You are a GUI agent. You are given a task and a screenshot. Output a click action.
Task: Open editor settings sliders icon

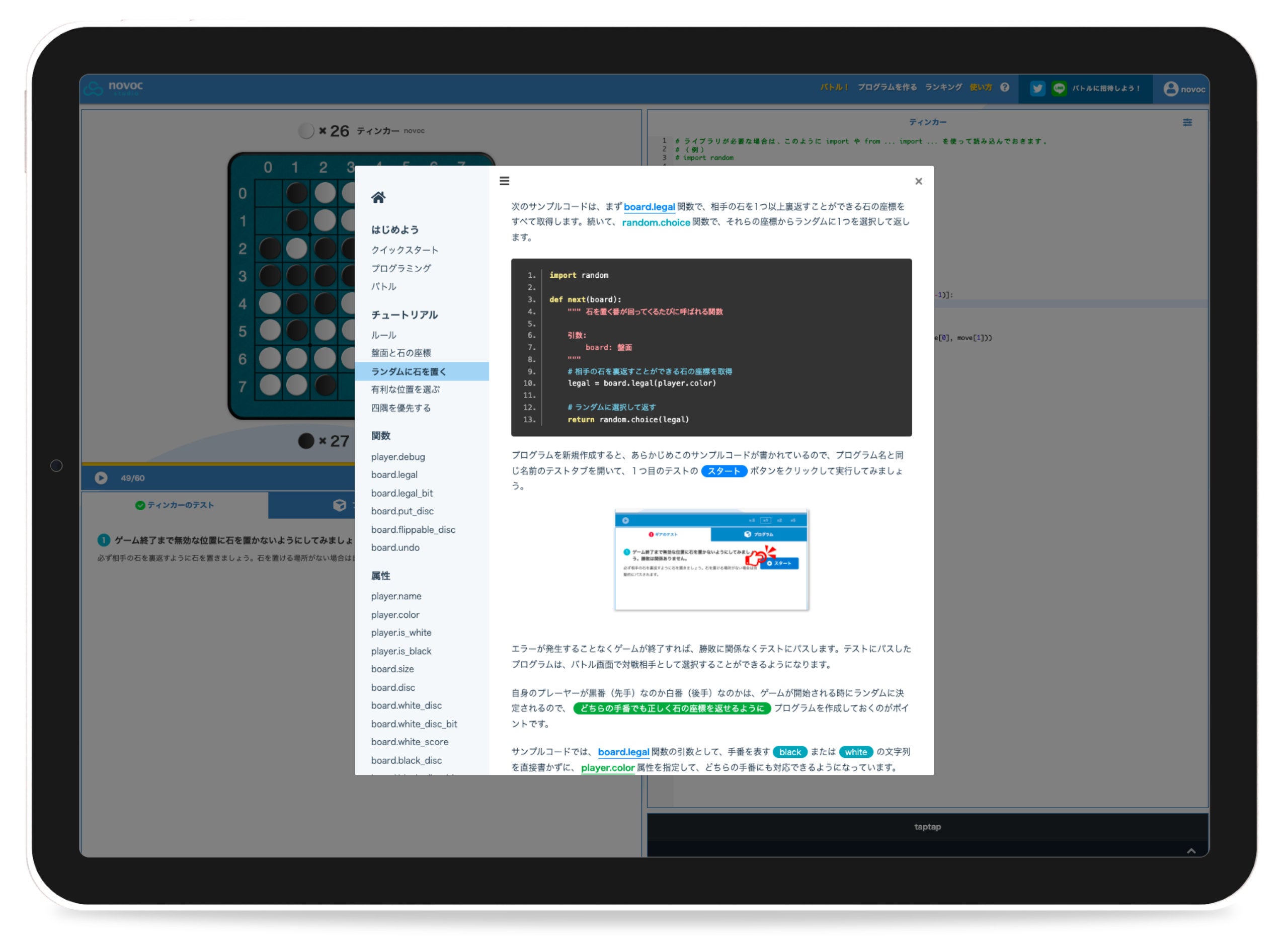point(1187,122)
